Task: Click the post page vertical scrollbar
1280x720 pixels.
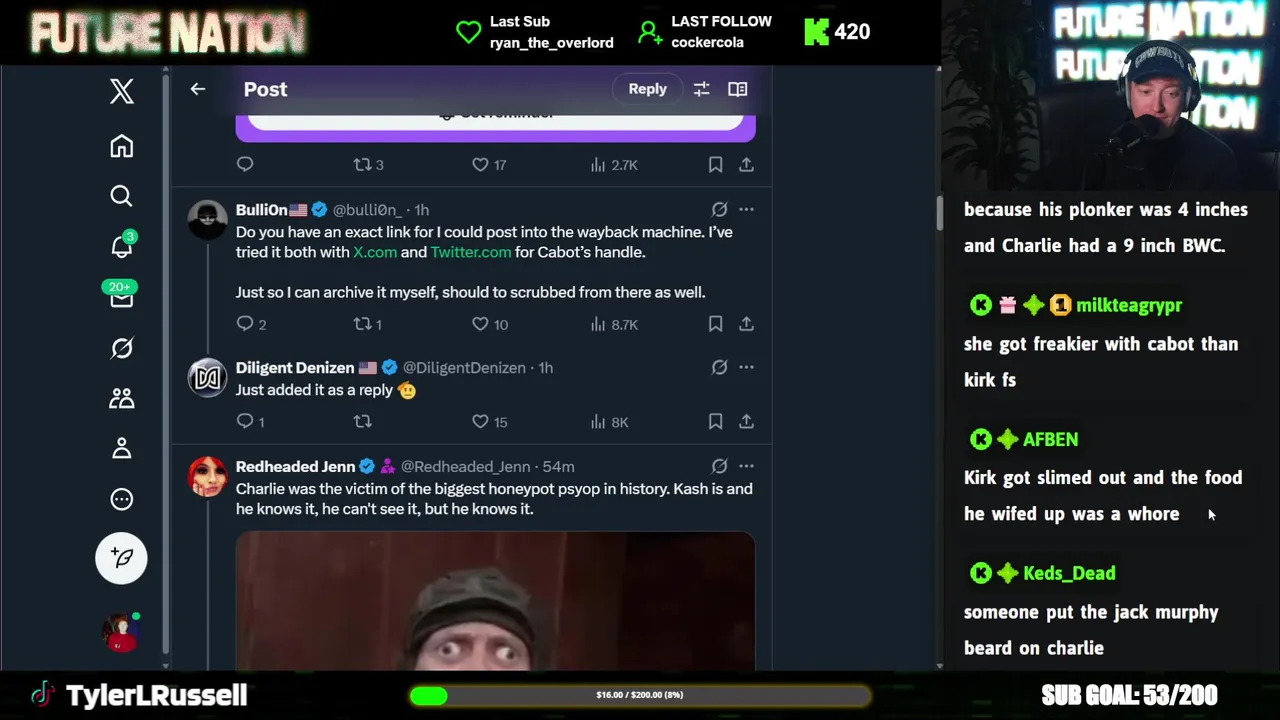Action: tap(938, 211)
